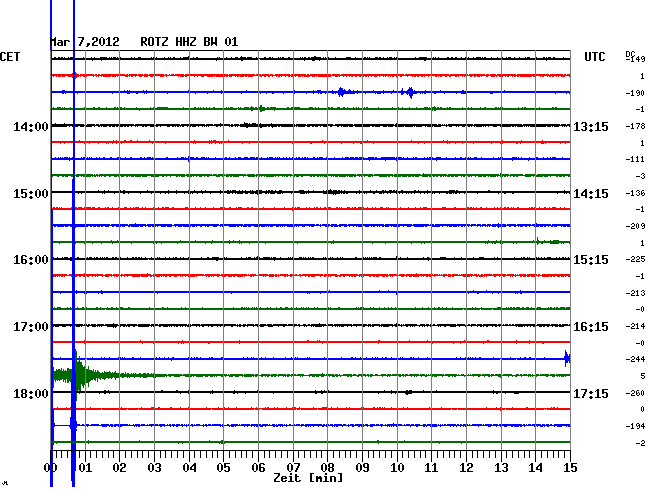The width and height of the screenshot is (650, 494).
Task: Click the DC offset value "-225"
Action: pos(635,259)
